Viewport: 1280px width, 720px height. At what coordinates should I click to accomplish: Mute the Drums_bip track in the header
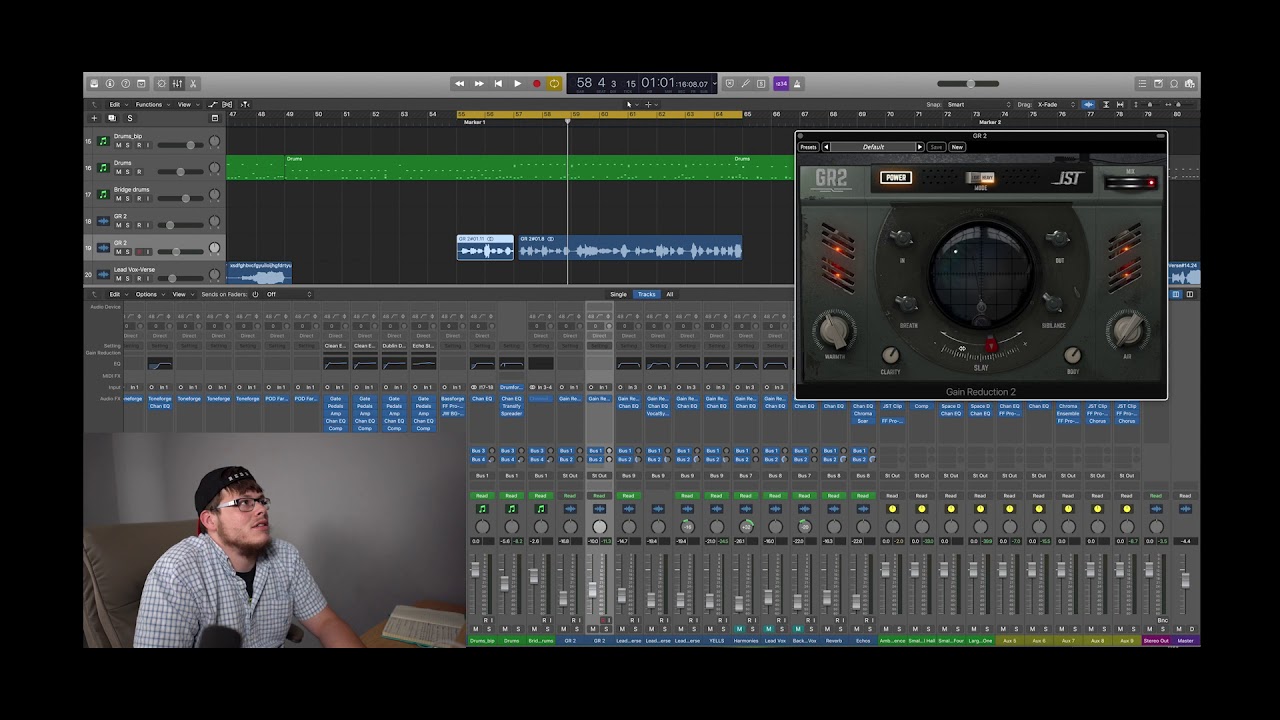coord(118,145)
